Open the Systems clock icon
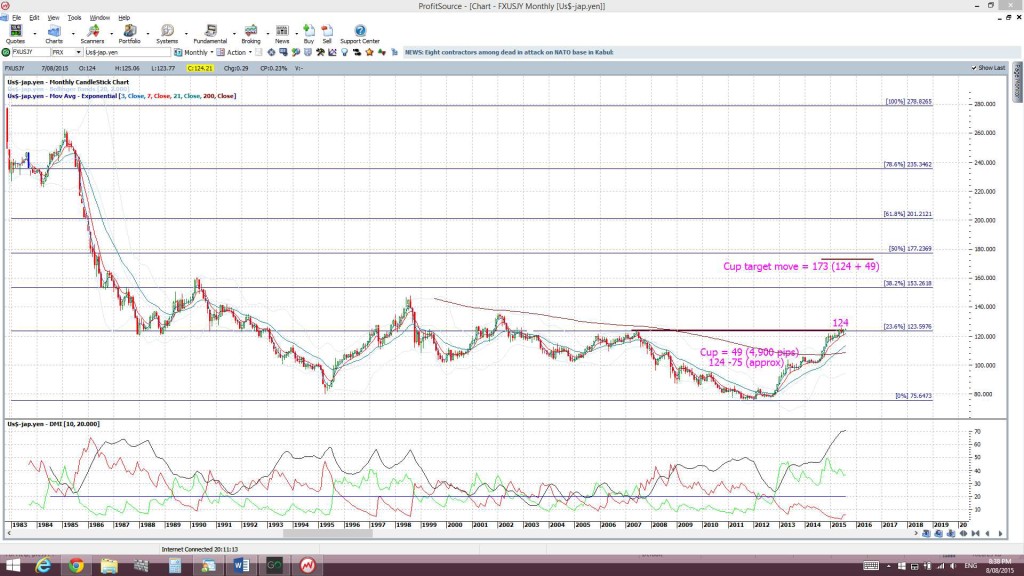The height and width of the screenshot is (576, 1024). coord(167,34)
